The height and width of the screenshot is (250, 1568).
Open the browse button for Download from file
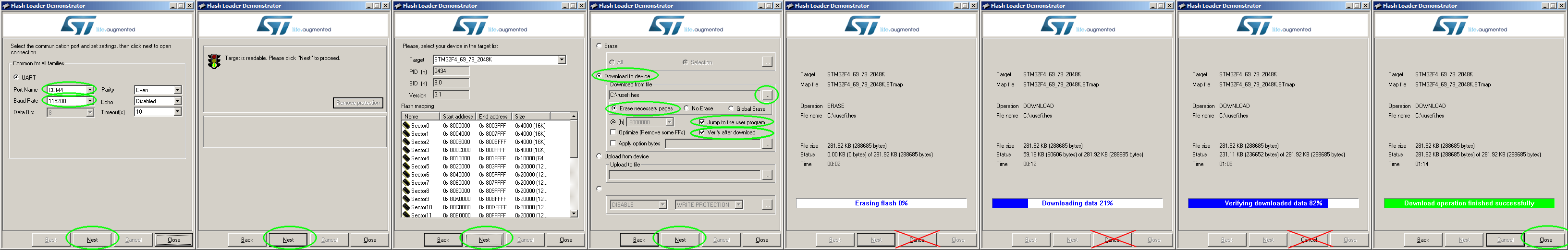point(767,95)
